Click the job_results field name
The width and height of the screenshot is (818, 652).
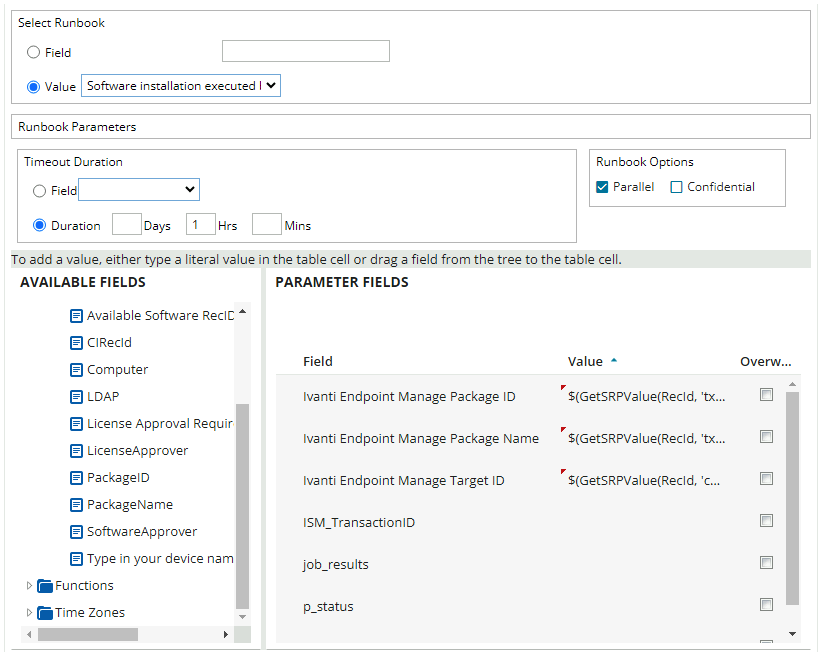click(x=335, y=565)
